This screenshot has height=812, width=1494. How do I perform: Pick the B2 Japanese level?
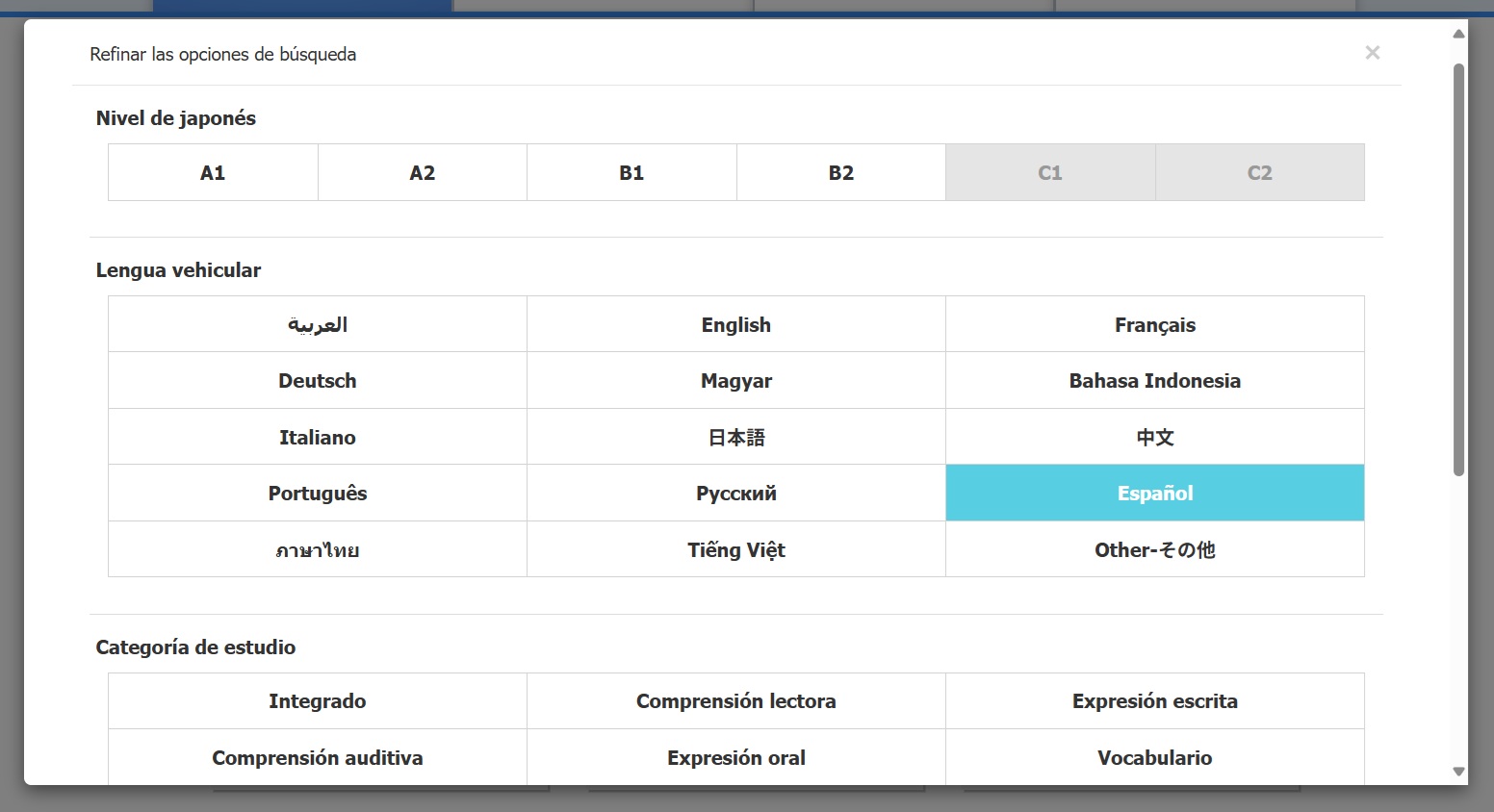(x=840, y=173)
